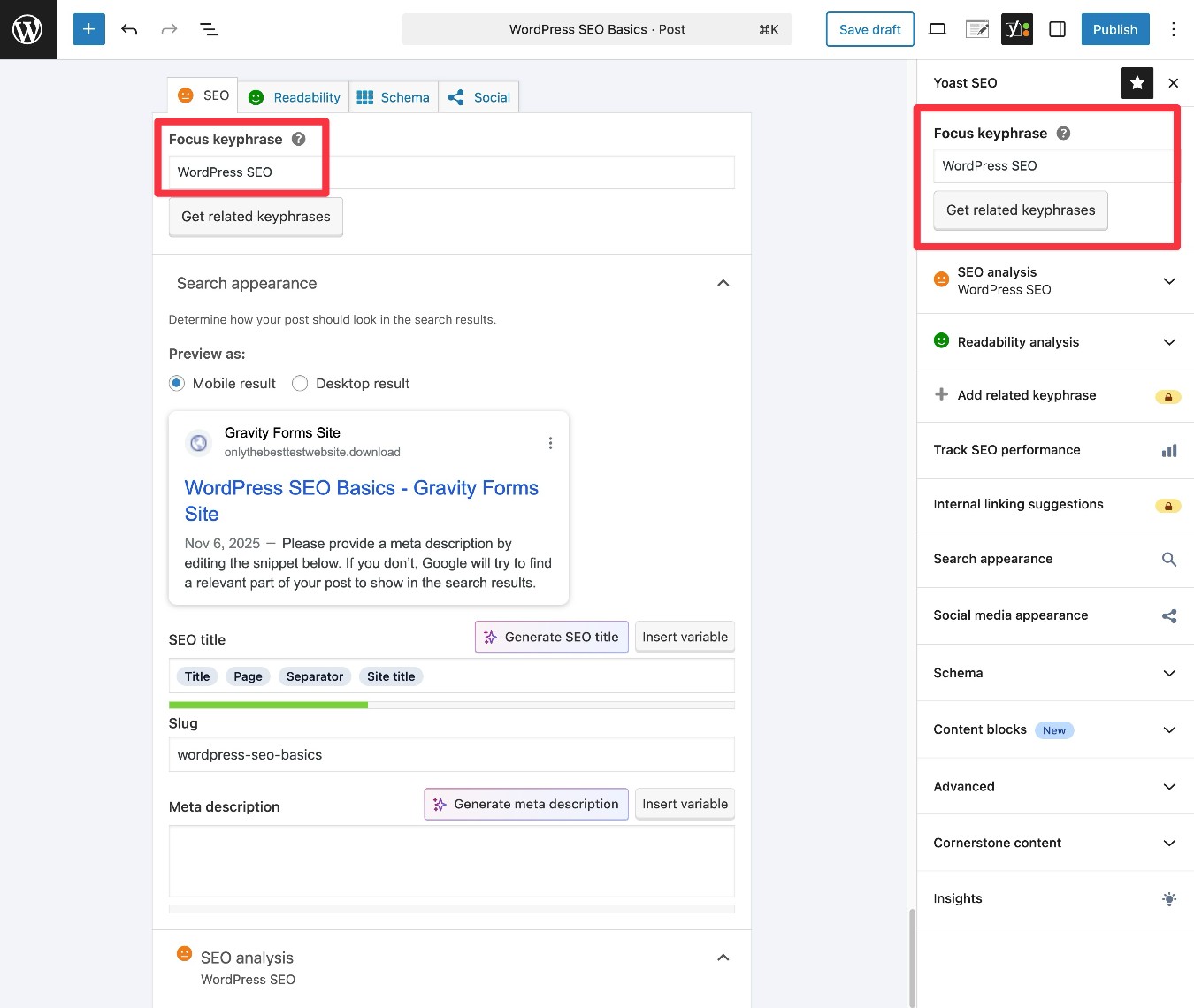Click the lock icon on Internal linking suggestions
This screenshot has width=1194, height=1008.
1168,505
